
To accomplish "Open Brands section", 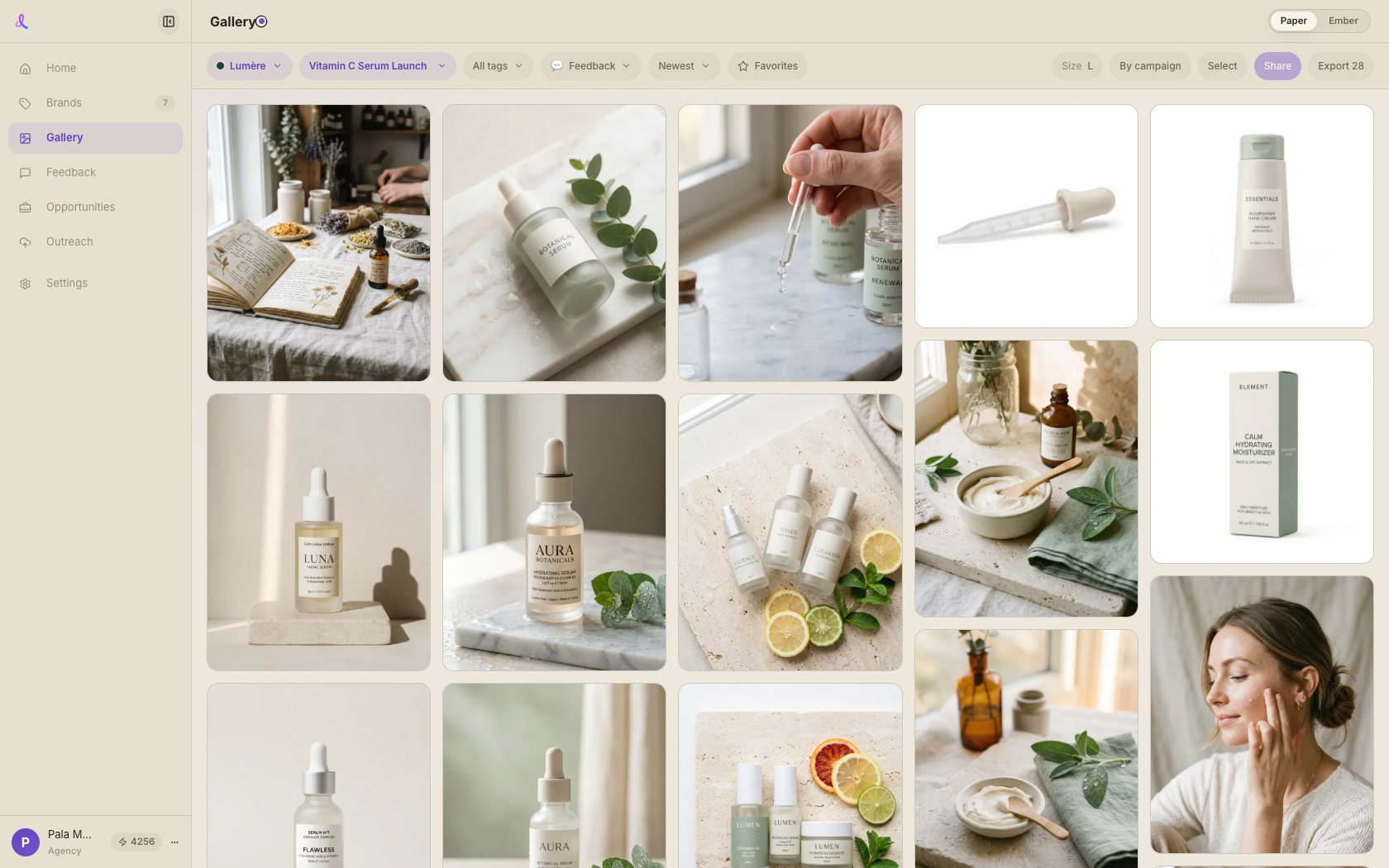I will click(x=95, y=103).
